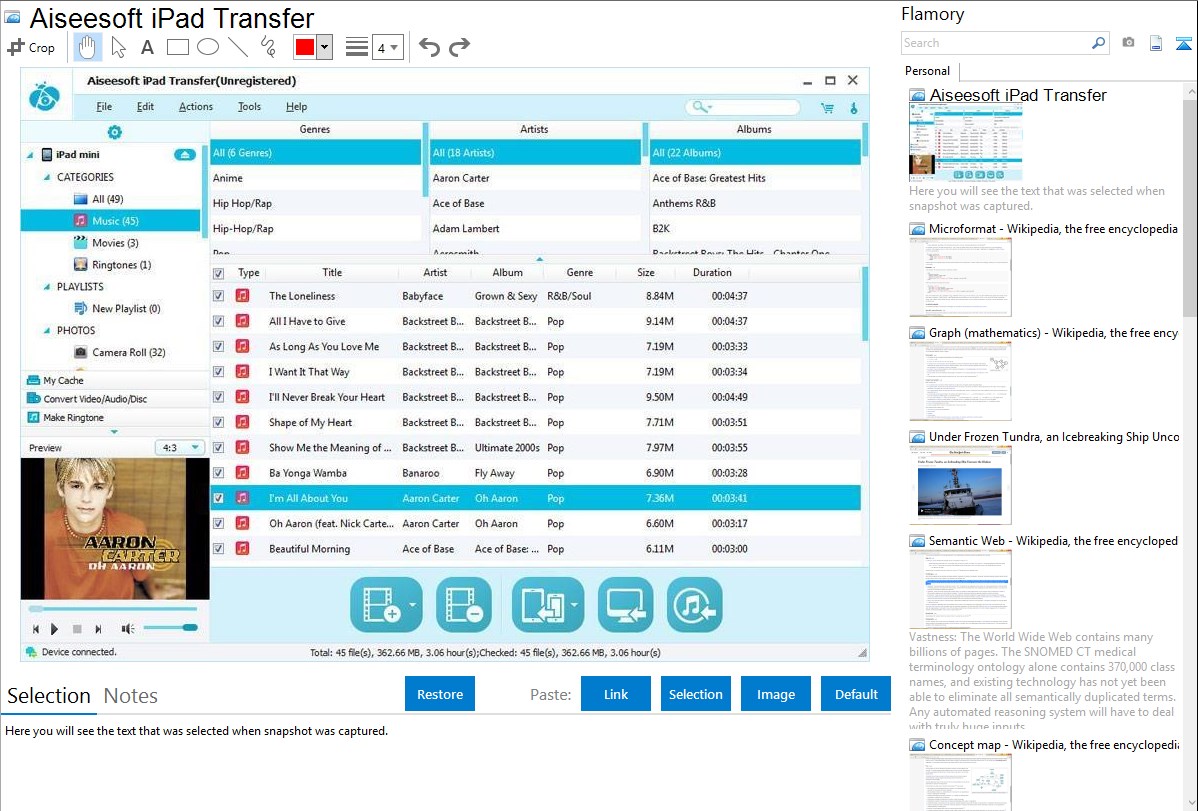The width and height of the screenshot is (1198, 811).
Task: Click the preview playback progress bar
Action: [x=113, y=609]
